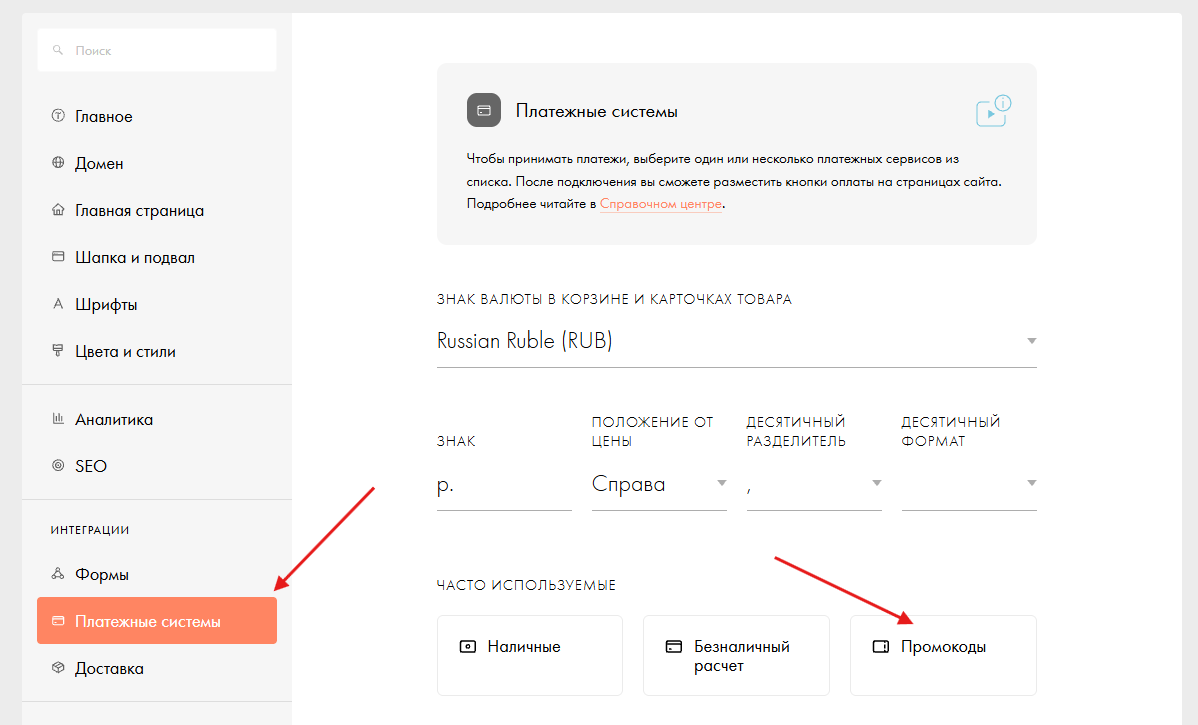Open the Положение от цены dropdown showing Справа
1198x725 pixels.
click(659, 484)
